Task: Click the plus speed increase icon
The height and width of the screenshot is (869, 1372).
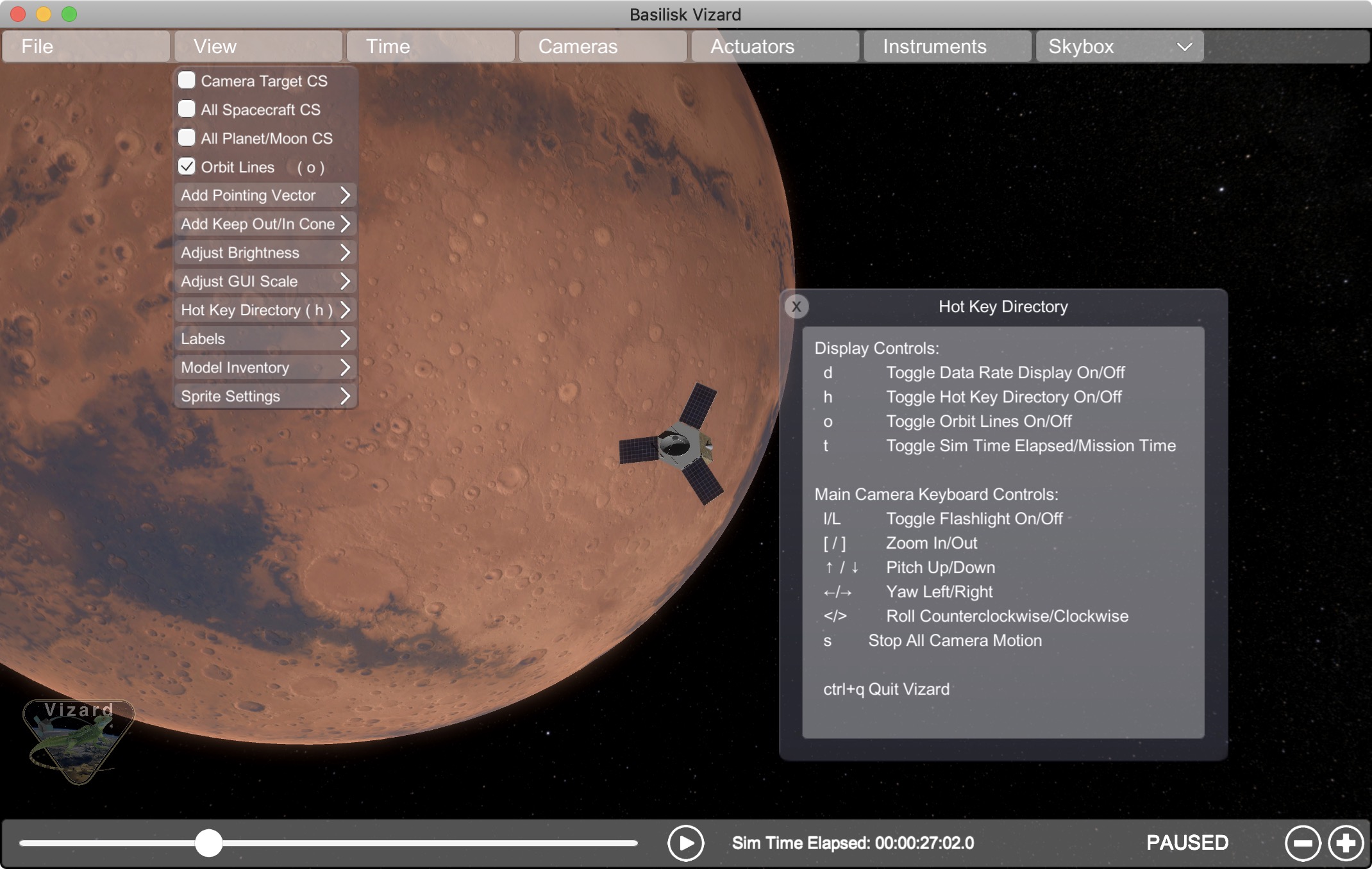Action: [x=1345, y=843]
